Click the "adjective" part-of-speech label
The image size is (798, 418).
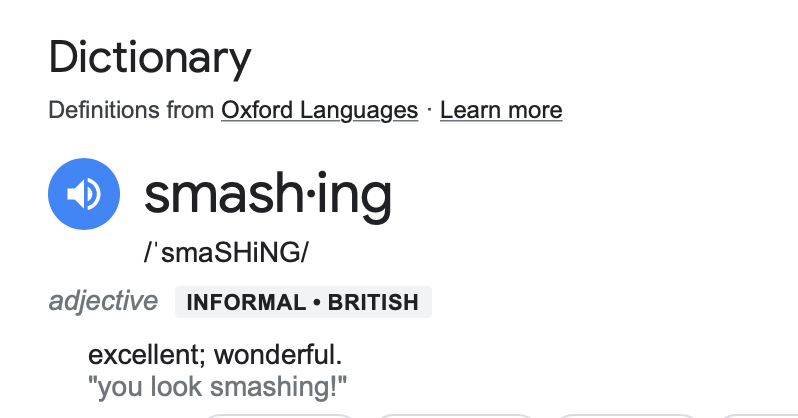click(x=103, y=301)
